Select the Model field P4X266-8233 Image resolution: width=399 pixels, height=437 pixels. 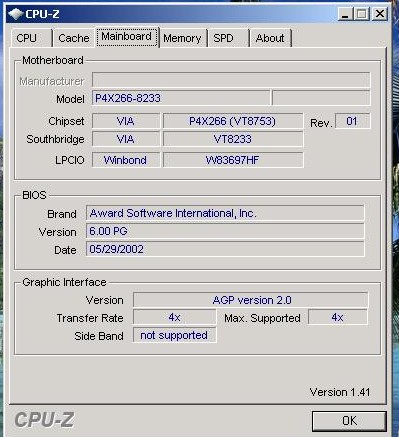(181, 98)
